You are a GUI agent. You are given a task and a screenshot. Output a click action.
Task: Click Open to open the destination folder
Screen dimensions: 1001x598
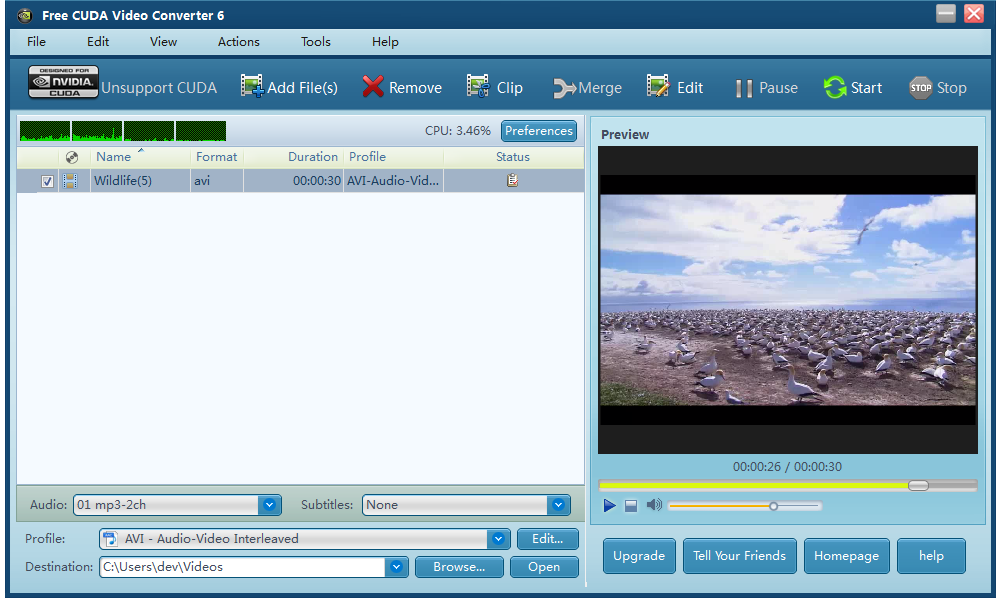544,567
